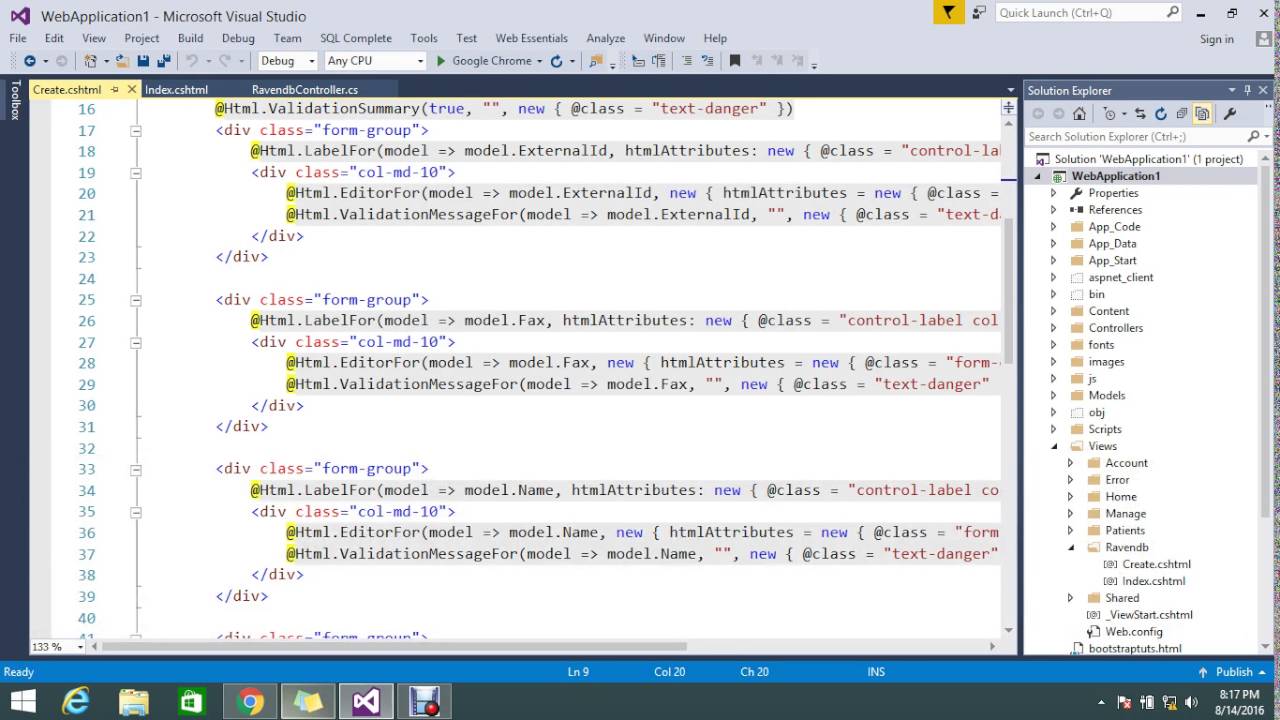Screen dimensions: 1280x720
Task: Switch to the RavendbController.cs tab
Action: 304,89
